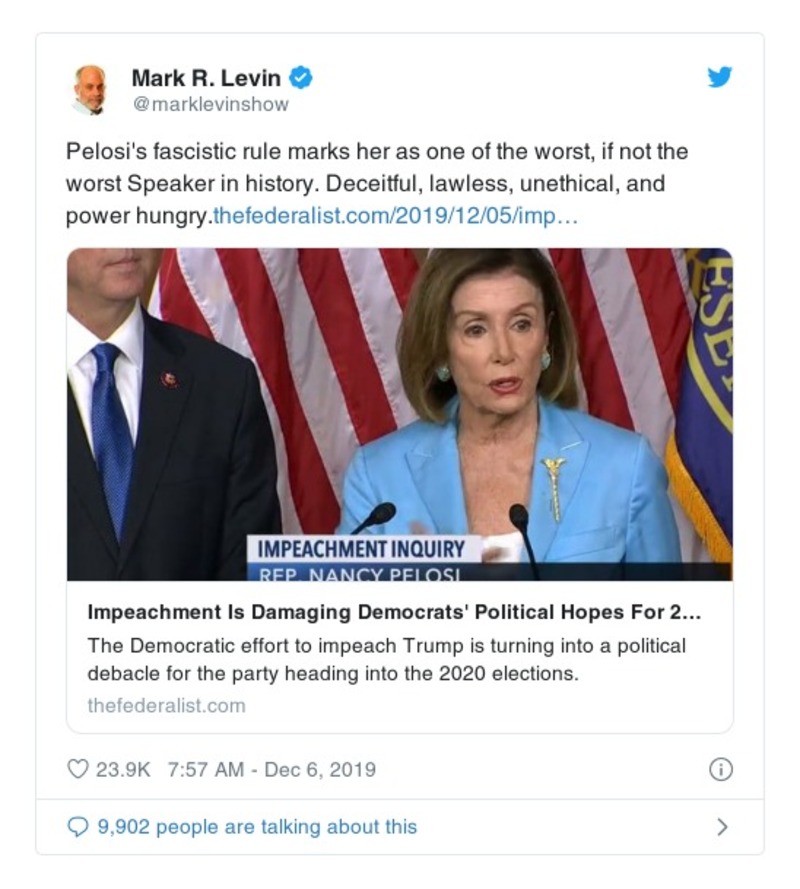This screenshot has width=800, height=889.
Task: Open the 7:57 AM - Dec 6, 2019 timestamp
Action: pos(272,770)
